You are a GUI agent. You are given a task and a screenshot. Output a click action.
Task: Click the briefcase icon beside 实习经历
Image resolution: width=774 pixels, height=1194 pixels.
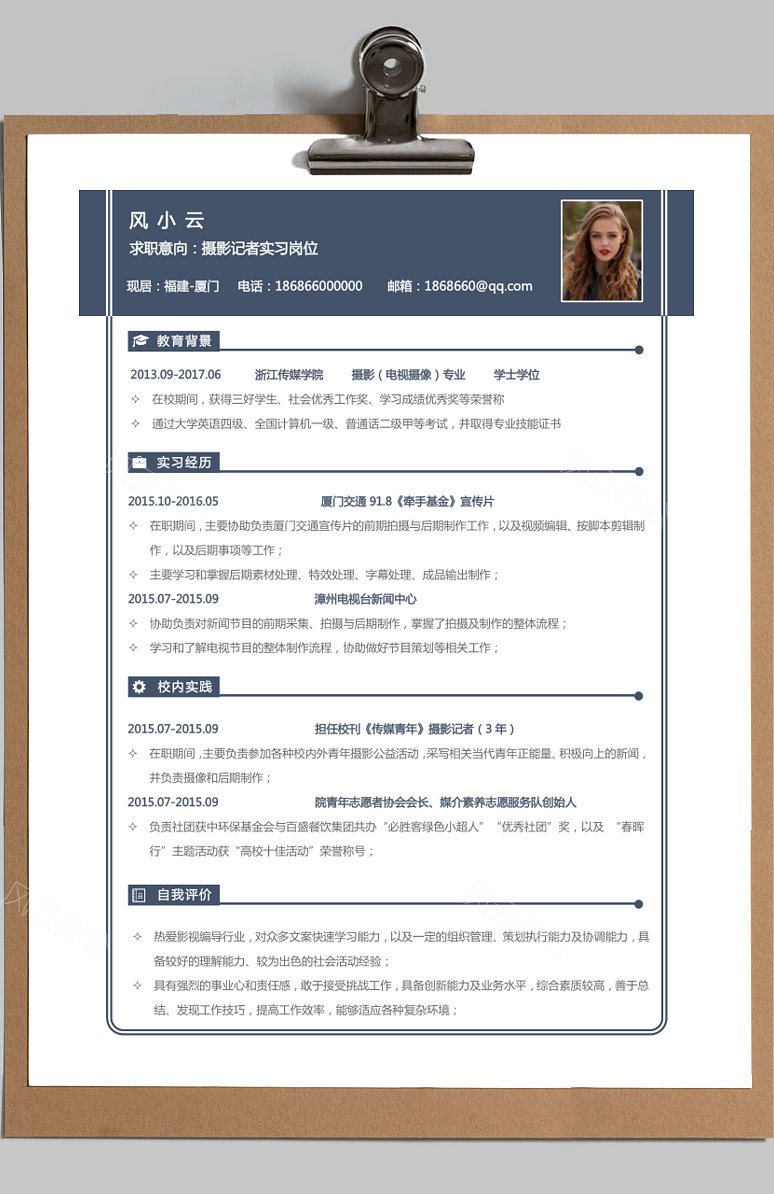pyautogui.click(x=139, y=462)
